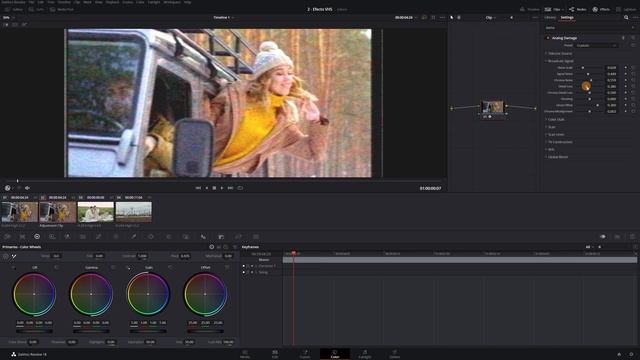Select the pointer tool in node editor
Screen dimensions: 640x360
(x=451, y=18)
